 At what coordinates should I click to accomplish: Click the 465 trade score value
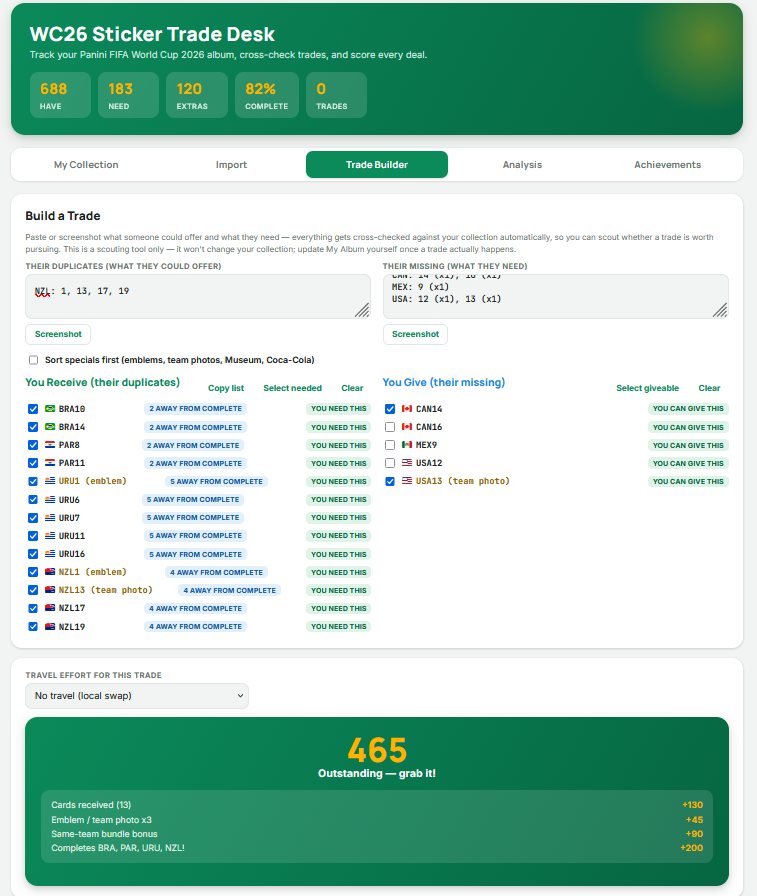pos(377,750)
